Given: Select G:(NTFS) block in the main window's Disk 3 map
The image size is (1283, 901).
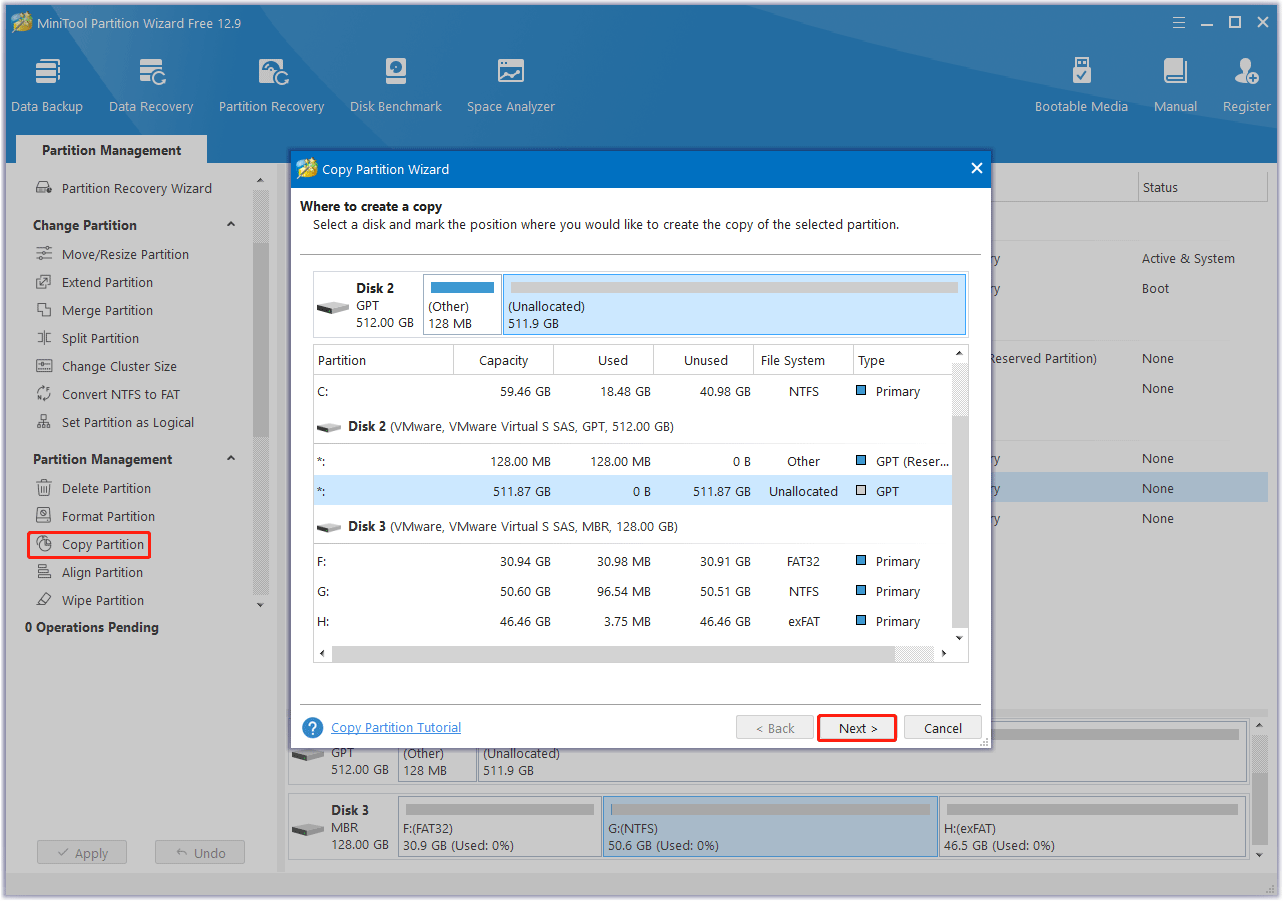Looking at the screenshot, I should coord(770,827).
